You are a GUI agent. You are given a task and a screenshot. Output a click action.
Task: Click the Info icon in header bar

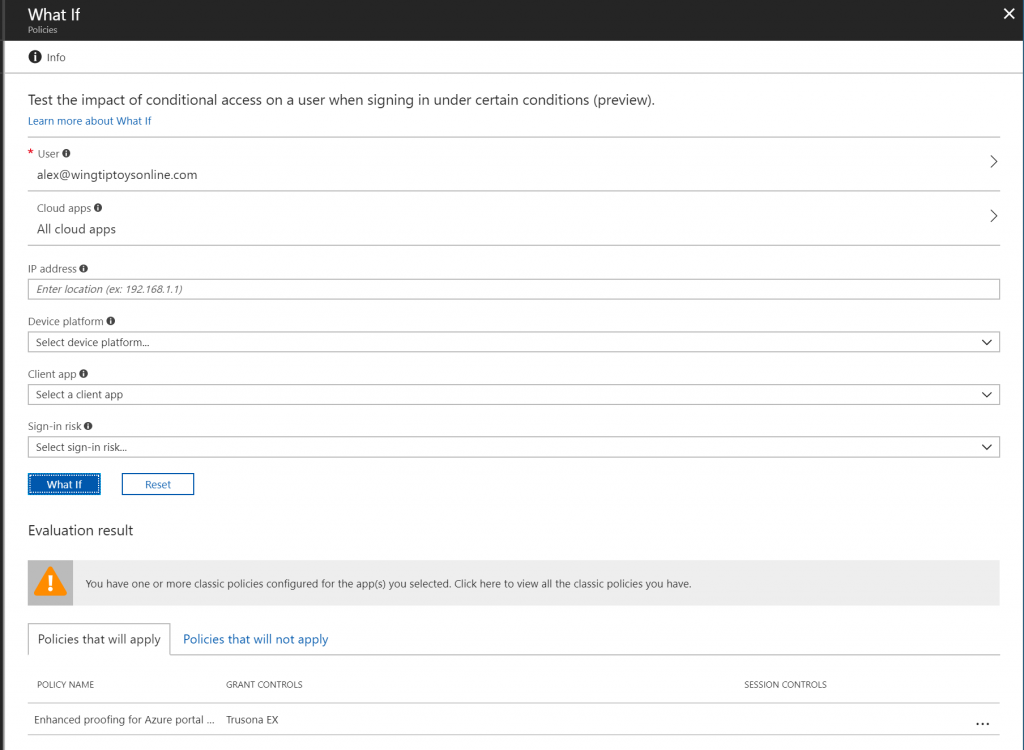35,57
